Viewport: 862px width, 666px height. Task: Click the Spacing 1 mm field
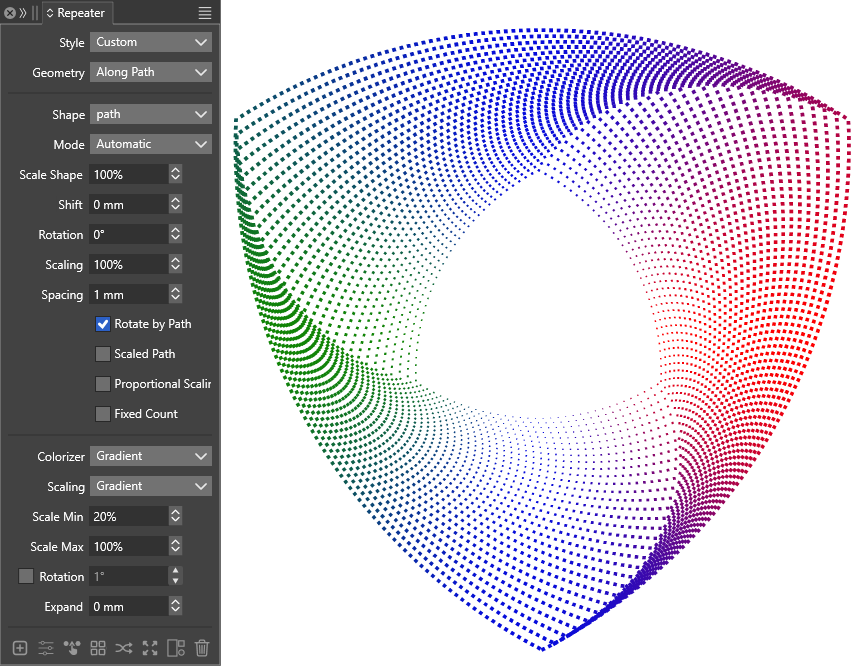pyautogui.click(x=129, y=294)
